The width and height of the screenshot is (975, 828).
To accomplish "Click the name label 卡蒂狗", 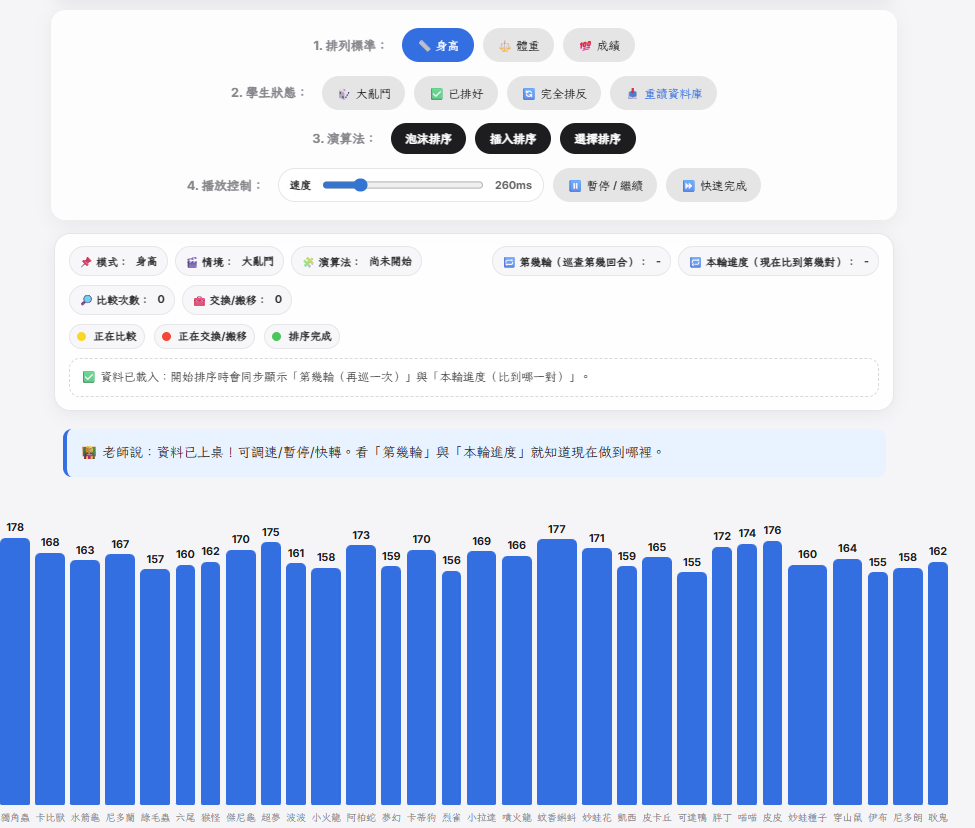I will 422,817.
